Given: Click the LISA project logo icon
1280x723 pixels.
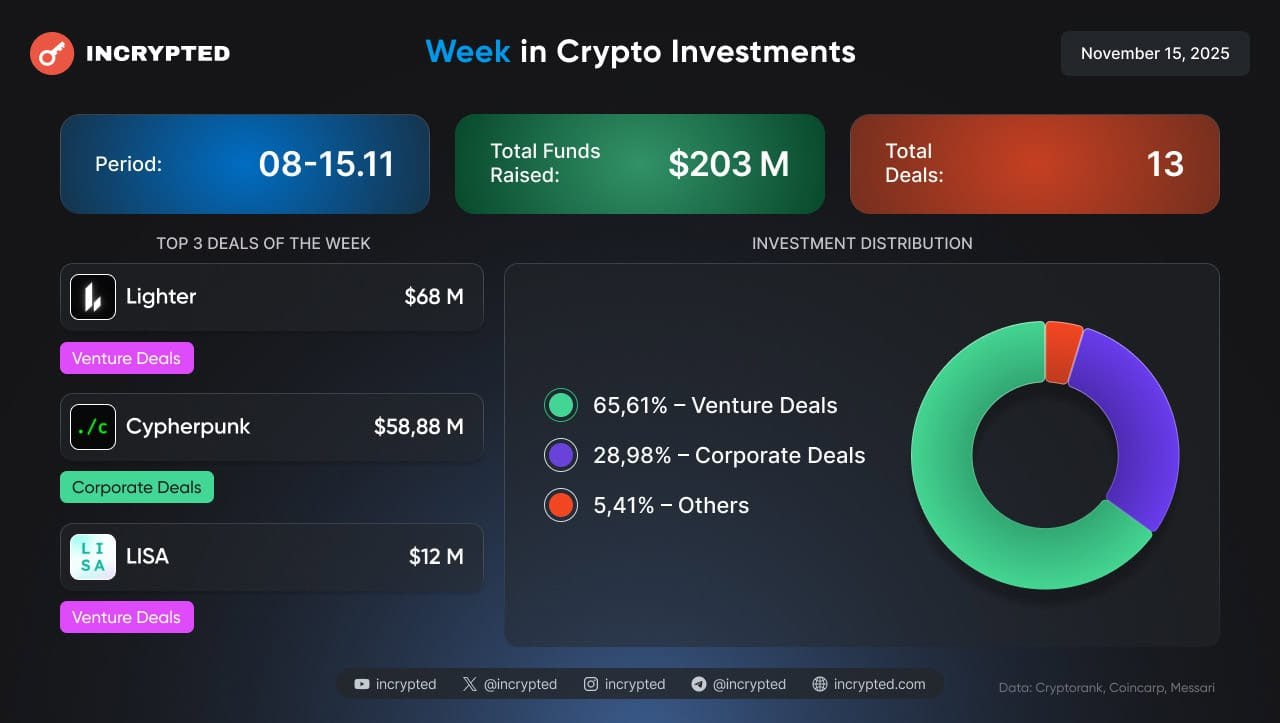Looking at the screenshot, I should point(93,557).
